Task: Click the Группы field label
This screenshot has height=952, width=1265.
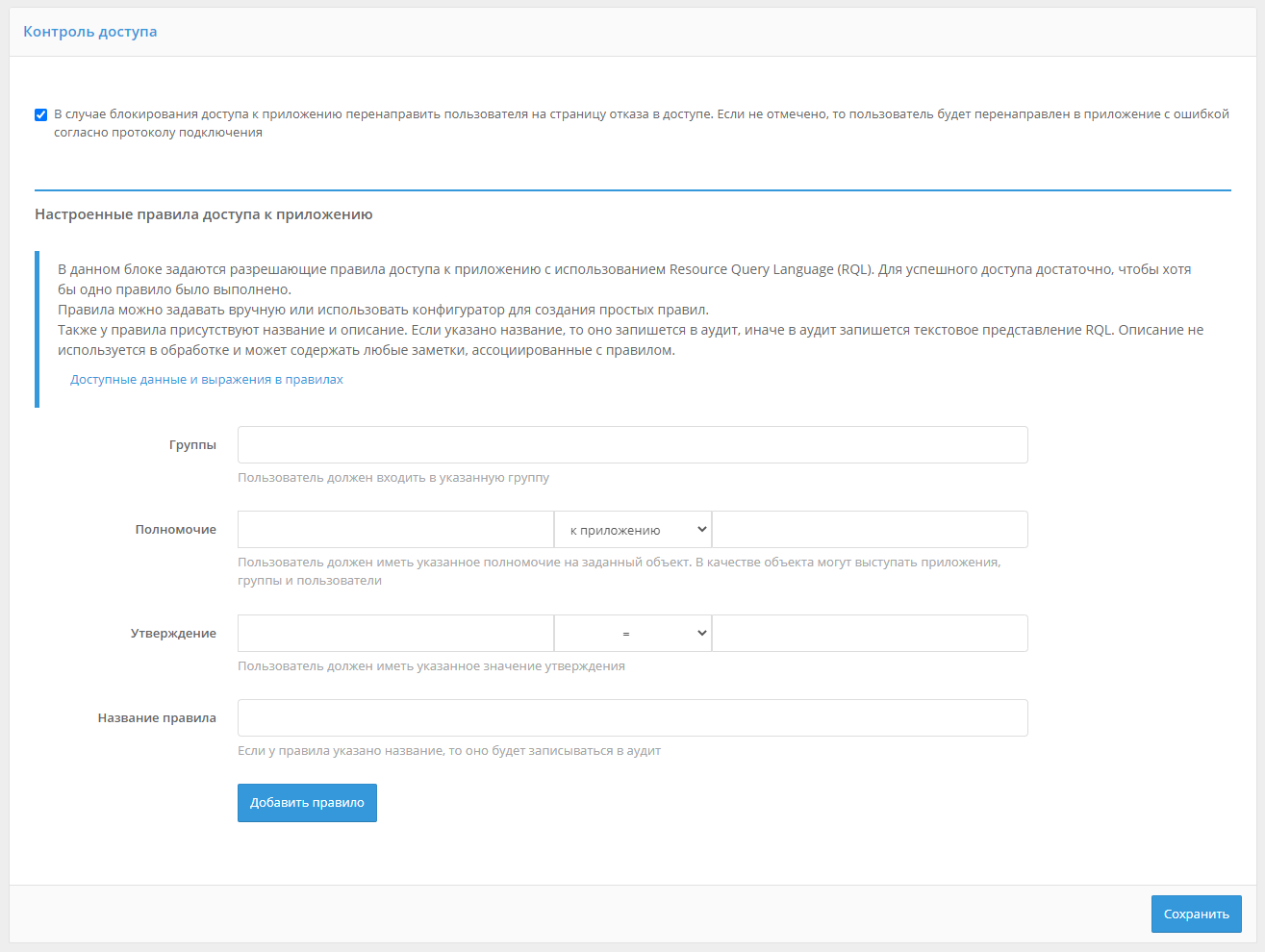Action: (x=192, y=445)
